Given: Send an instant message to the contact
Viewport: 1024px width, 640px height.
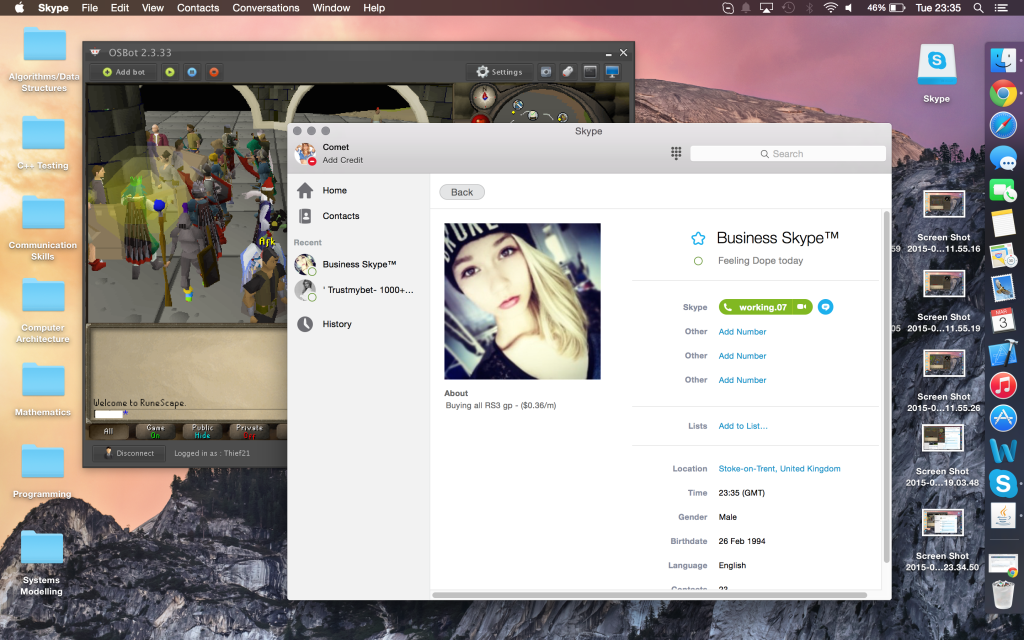Looking at the screenshot, I should coord(825,307).
